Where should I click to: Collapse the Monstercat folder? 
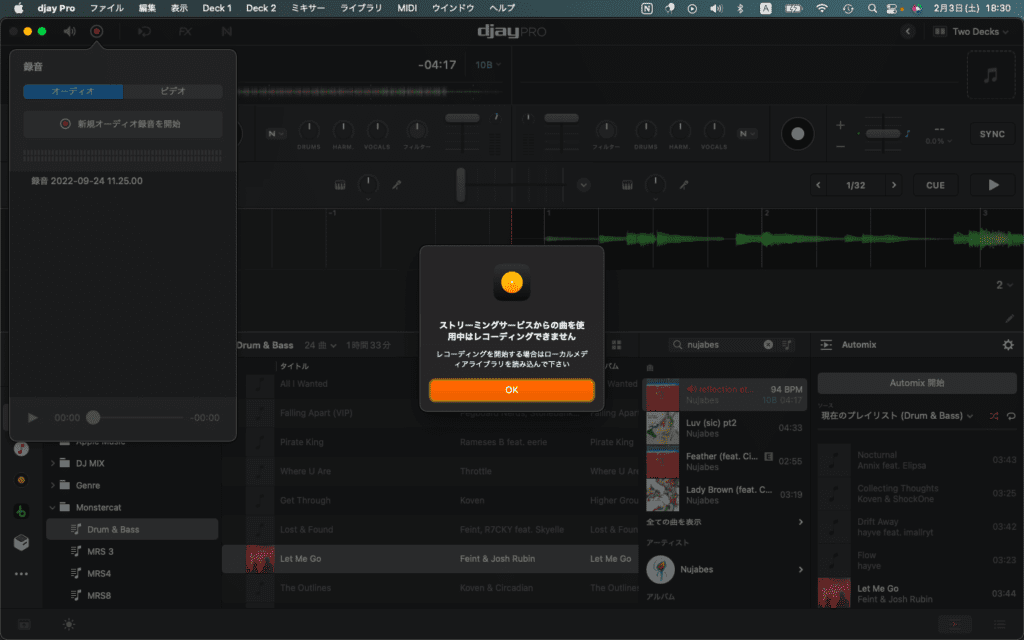coord(53,507)
